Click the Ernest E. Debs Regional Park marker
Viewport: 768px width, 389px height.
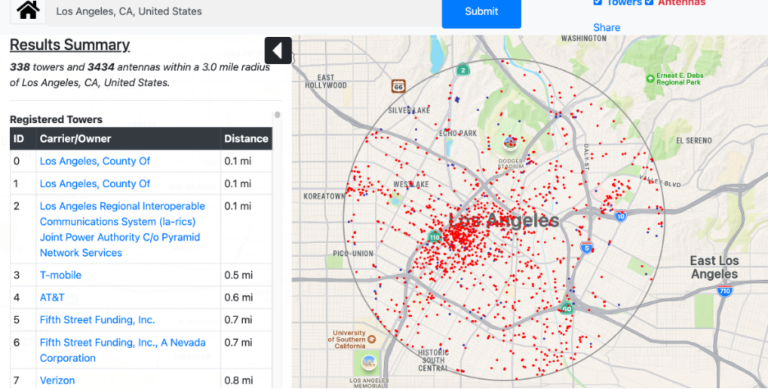tap(650, 78)
